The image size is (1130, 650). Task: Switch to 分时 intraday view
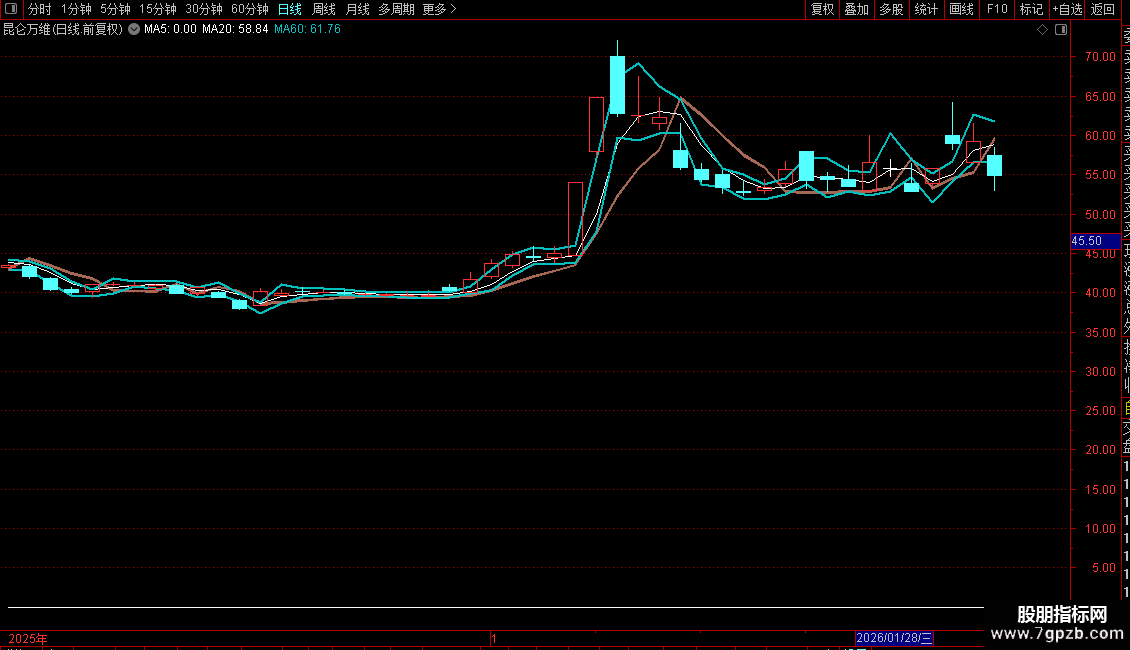(40, 9)
